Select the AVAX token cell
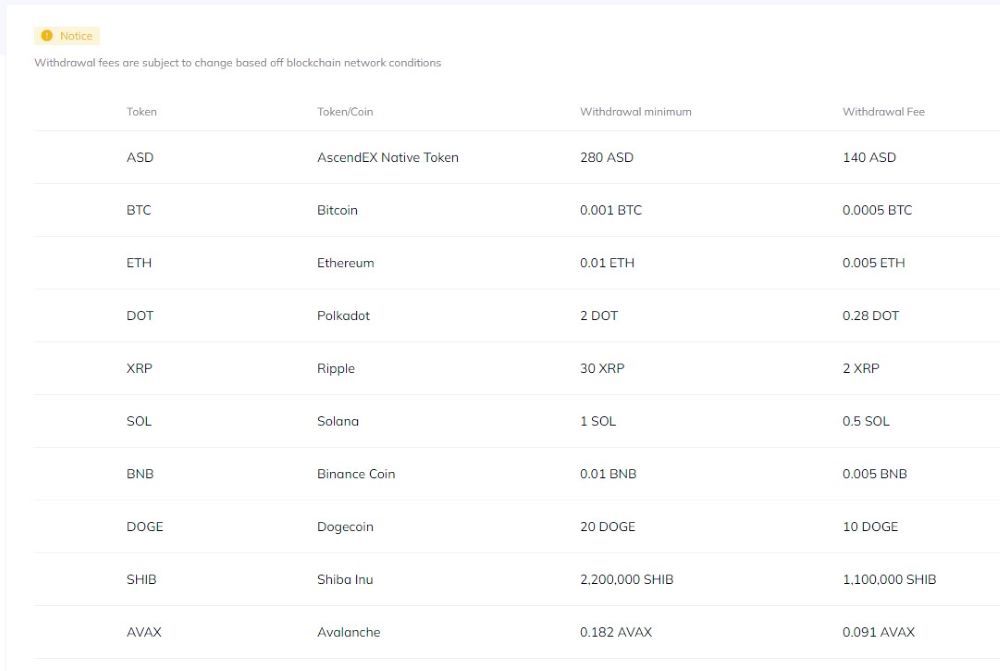The image size is (1000, 671). [x=143, y=633]
